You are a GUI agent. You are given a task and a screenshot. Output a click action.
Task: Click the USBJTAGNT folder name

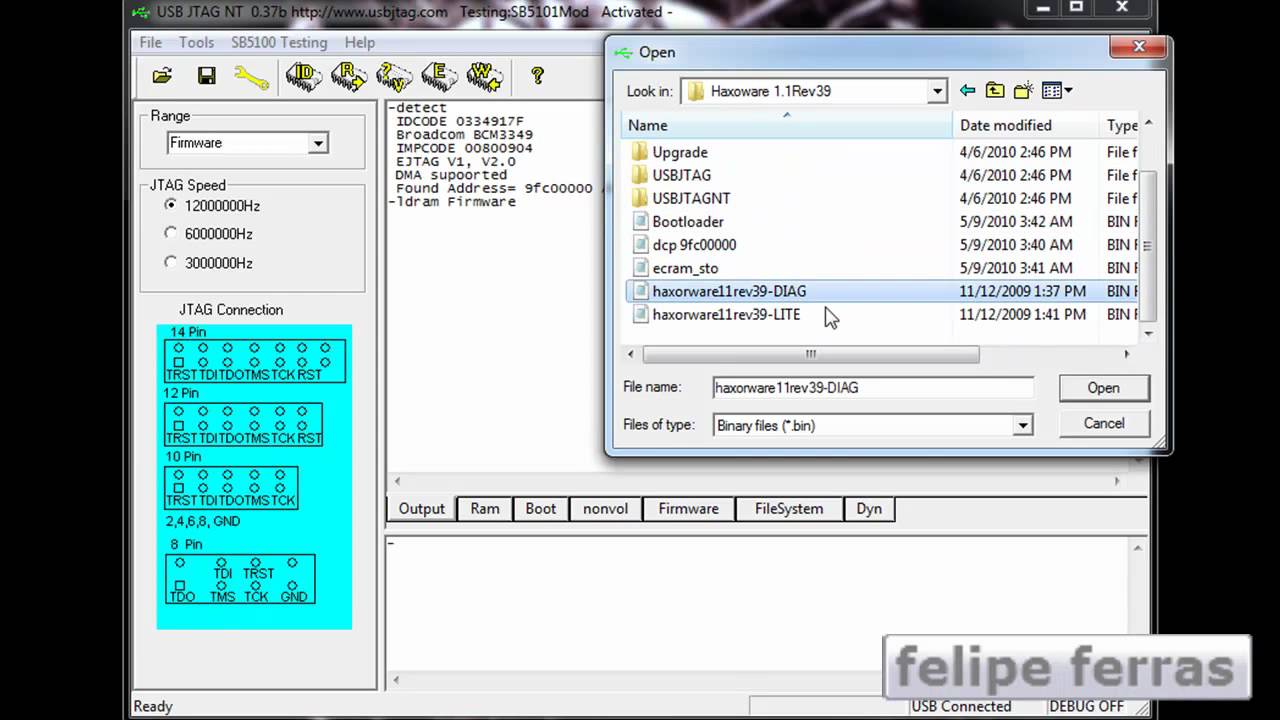(x=691, y=198)
